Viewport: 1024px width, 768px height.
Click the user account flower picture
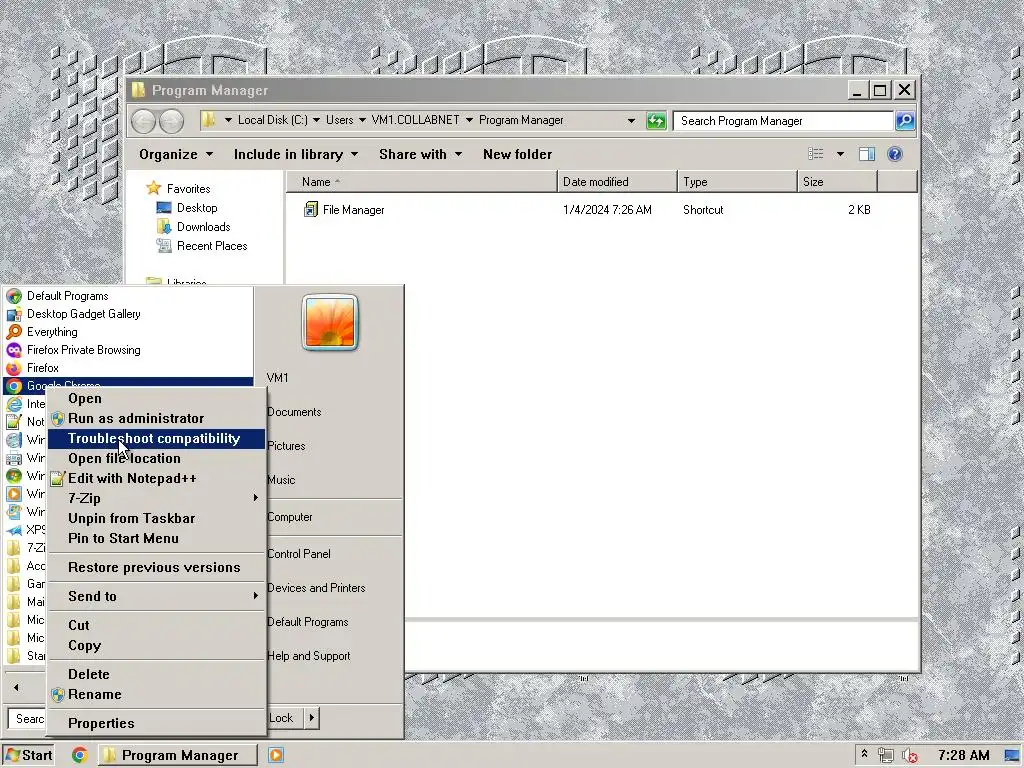[330, 323]
